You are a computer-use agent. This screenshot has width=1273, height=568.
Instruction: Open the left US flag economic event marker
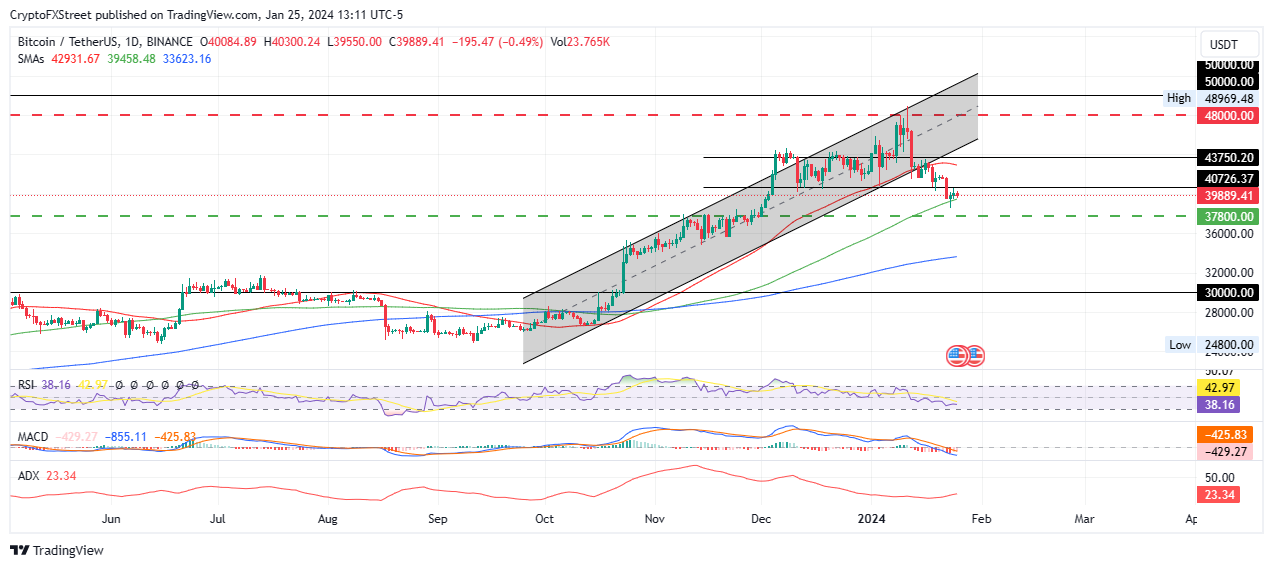click(x=956, y=355)
